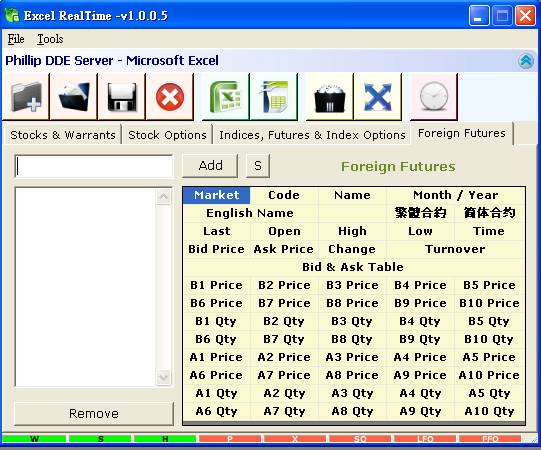Select the A10 Qty cell
This screenshot has width=541, height=450.
pos(489,411)
